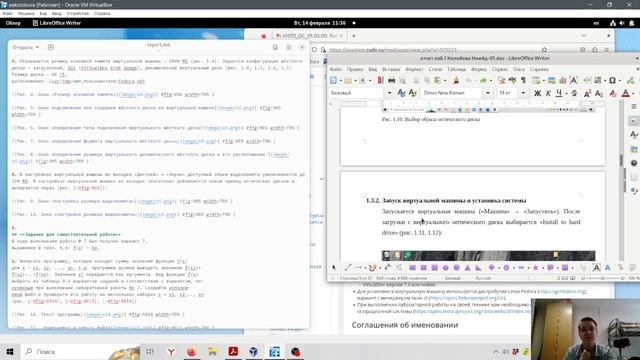Expand Curves and Polygons dropdown arrow
The width and height of the screenshot is (640, 360).
coord(380,268)
